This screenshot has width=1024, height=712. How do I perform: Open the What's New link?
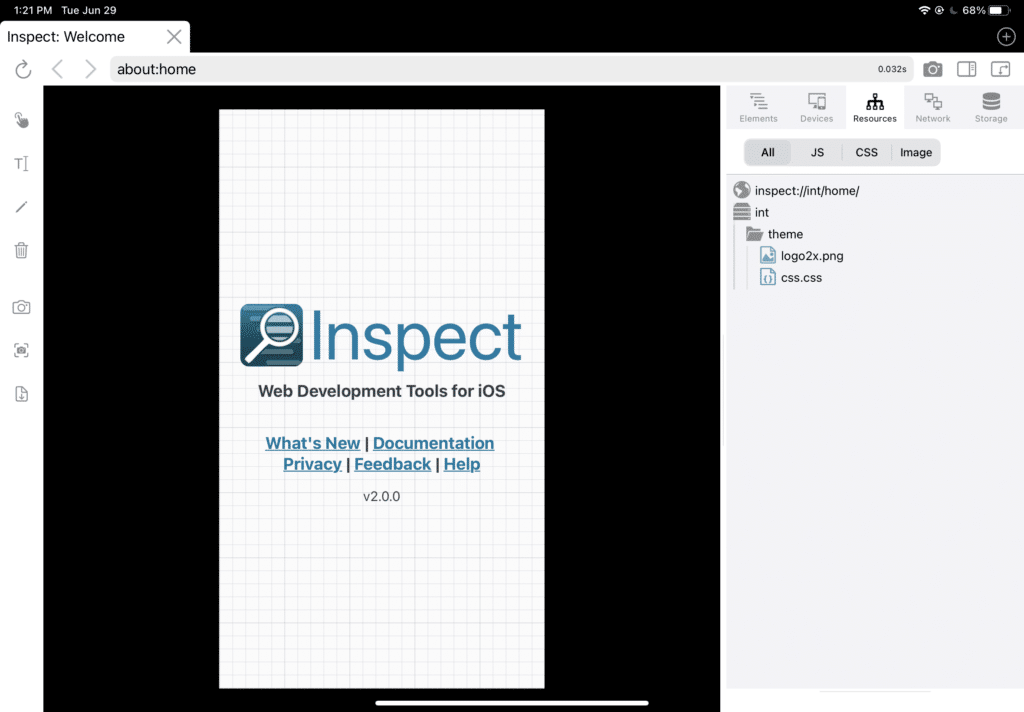tap(312, 443)
